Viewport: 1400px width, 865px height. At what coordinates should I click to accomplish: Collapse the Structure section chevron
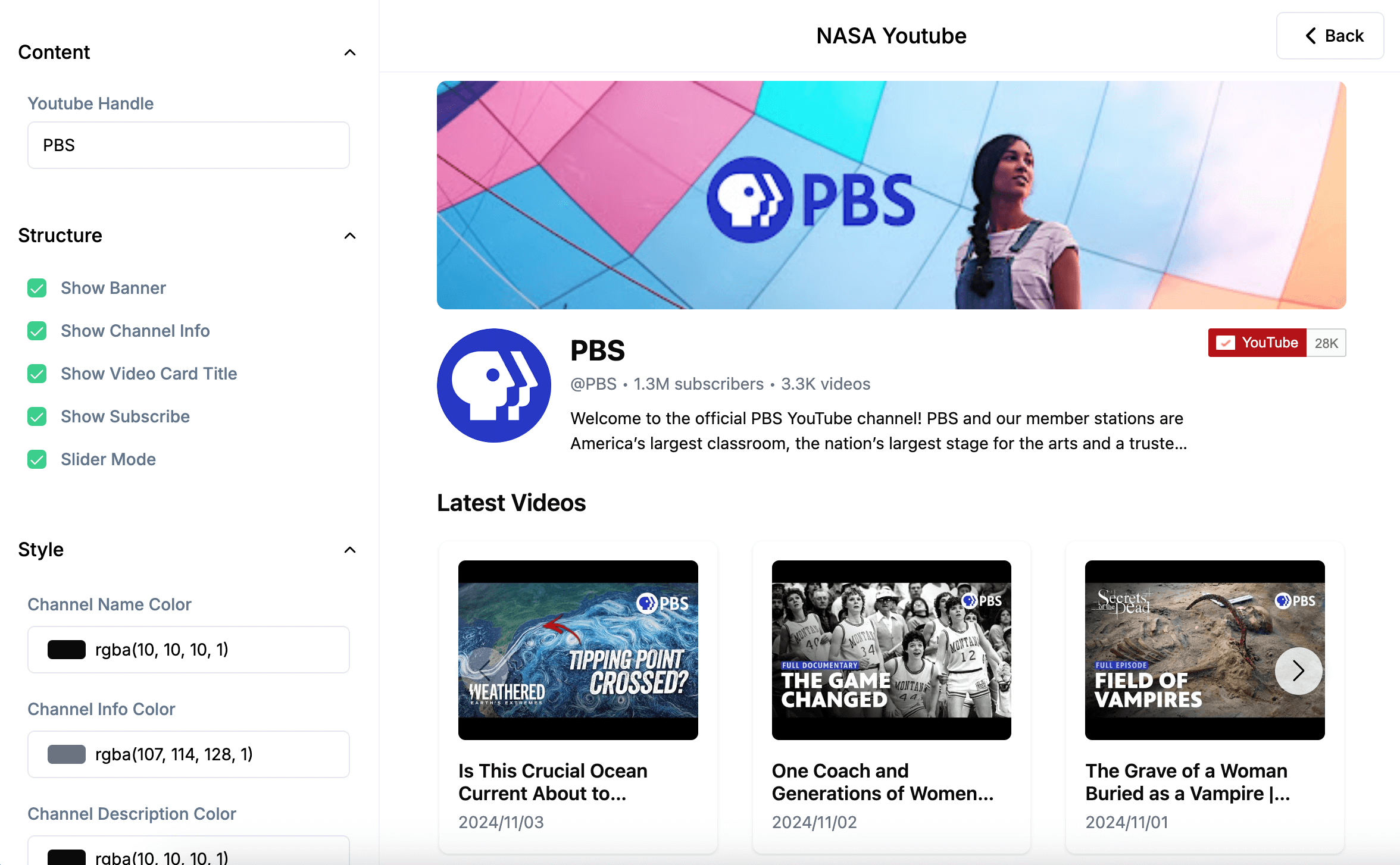pos(350,236)
